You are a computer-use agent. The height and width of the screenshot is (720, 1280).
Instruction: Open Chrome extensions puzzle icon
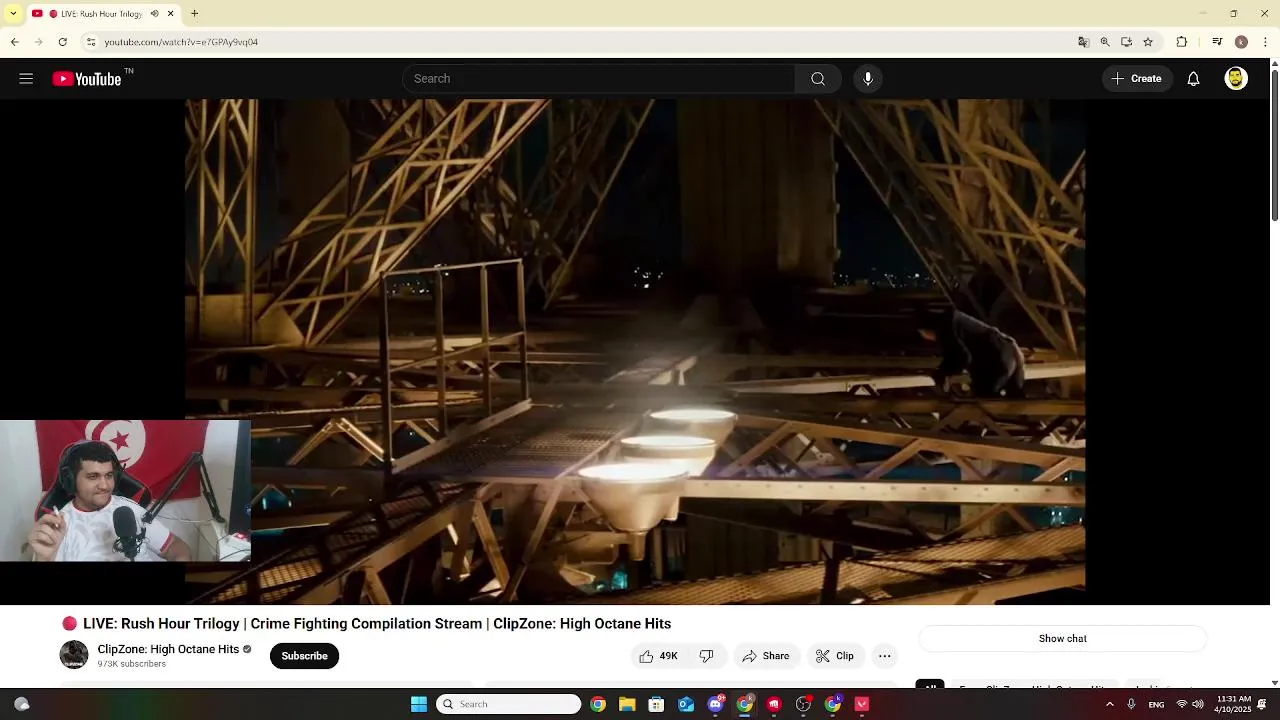pyautogui.click(x=1182, y=42)
